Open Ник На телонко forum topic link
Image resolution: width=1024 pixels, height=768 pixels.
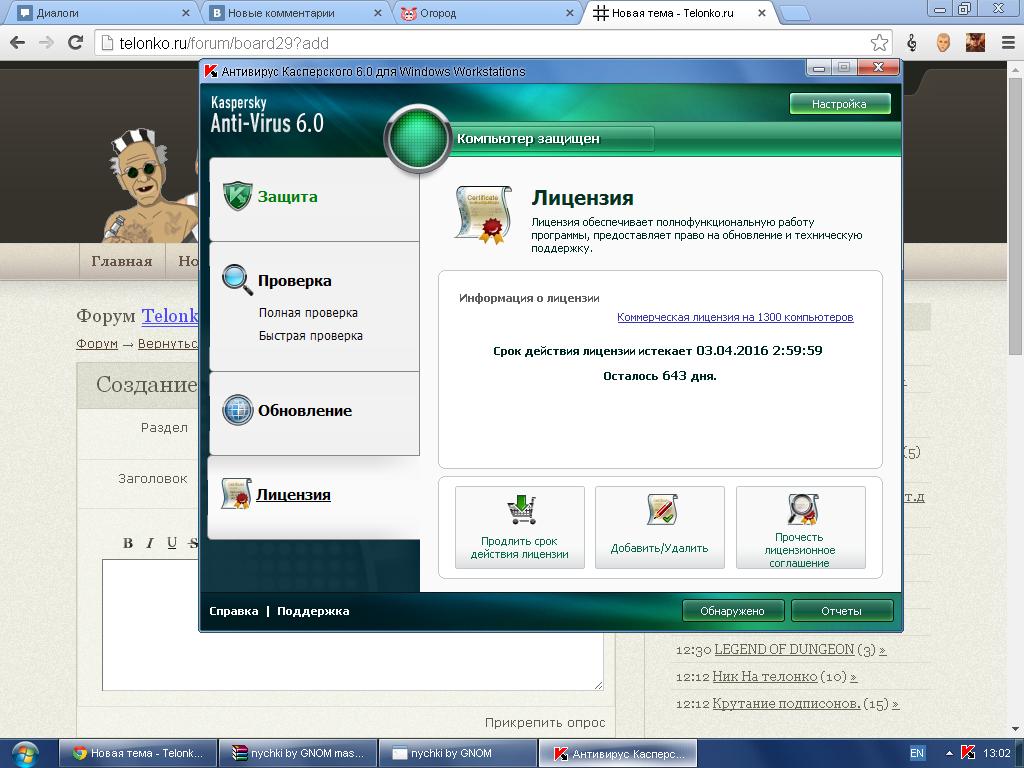(765, 677)
